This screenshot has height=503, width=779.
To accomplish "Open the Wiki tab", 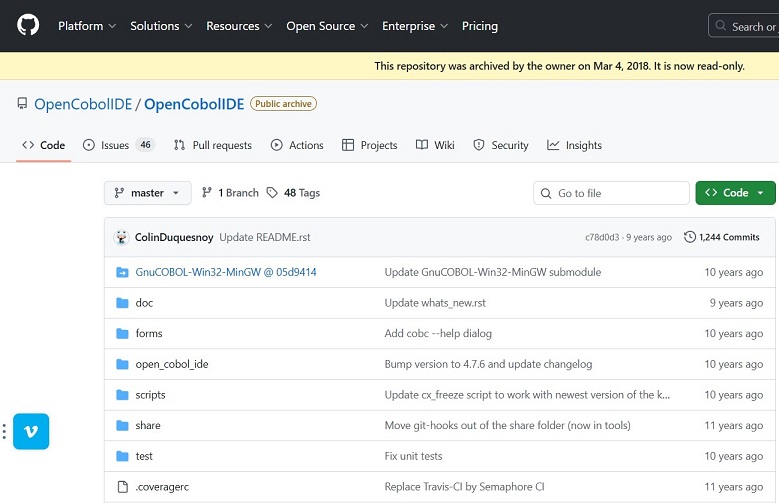I will click(435, 145).
